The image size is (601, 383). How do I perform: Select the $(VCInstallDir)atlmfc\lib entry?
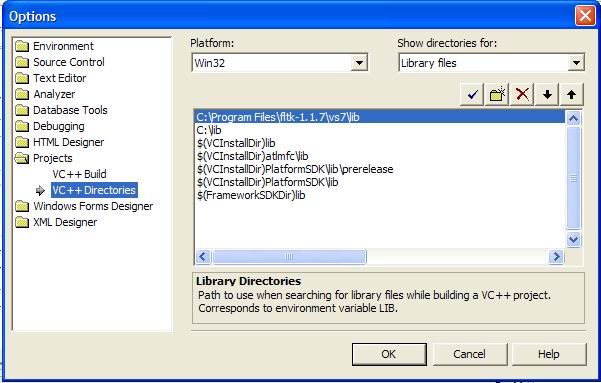253,156
